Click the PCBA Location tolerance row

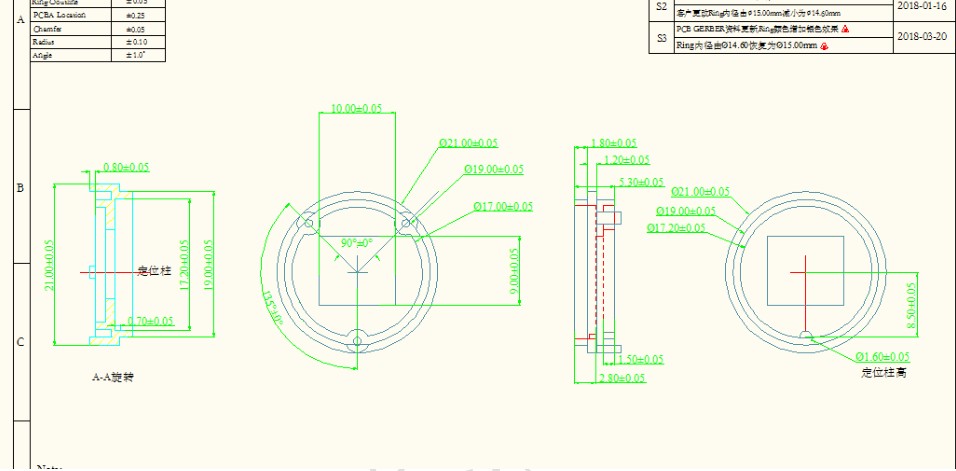(x=59, y=17)
